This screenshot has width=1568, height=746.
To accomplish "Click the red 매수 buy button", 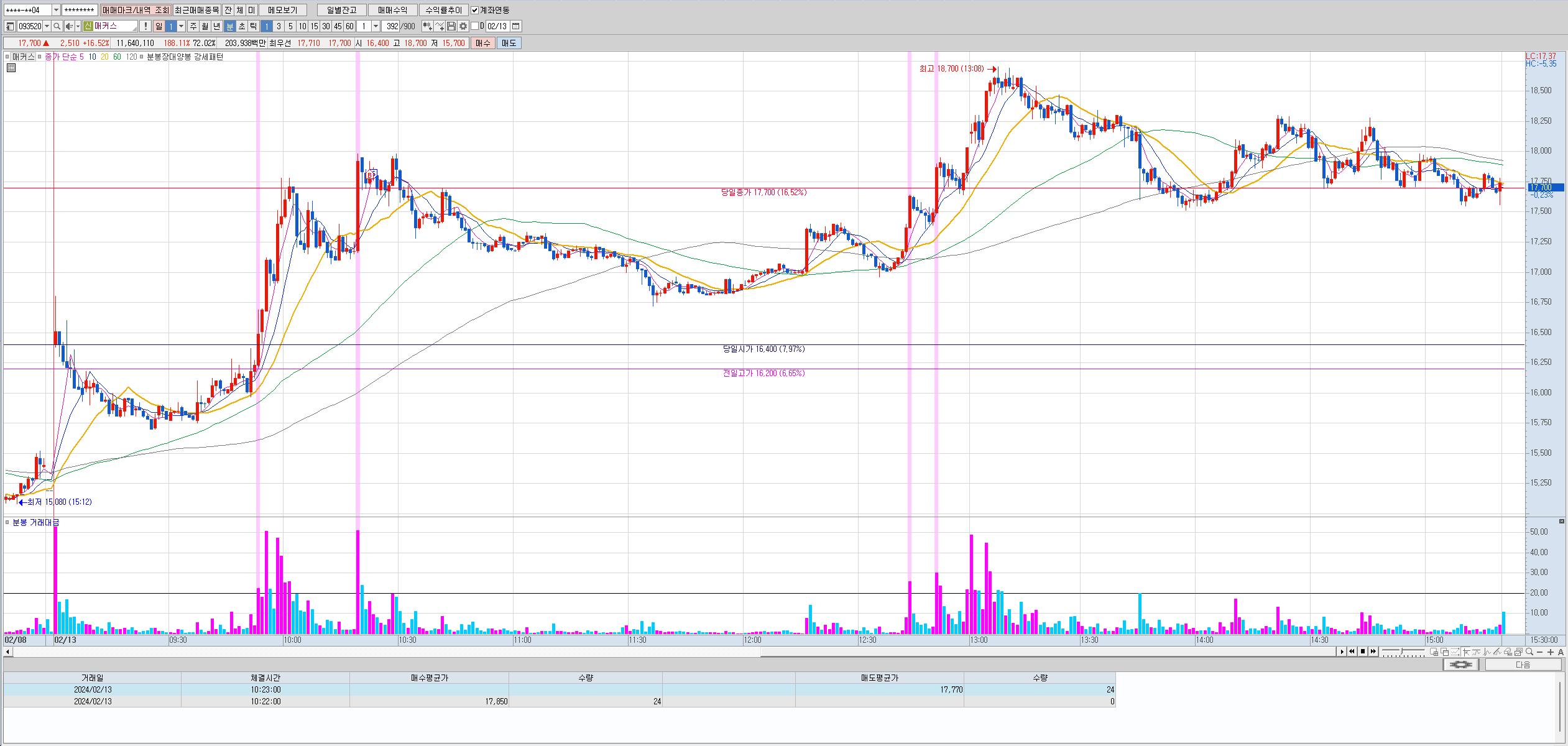I will pos(482,43).
